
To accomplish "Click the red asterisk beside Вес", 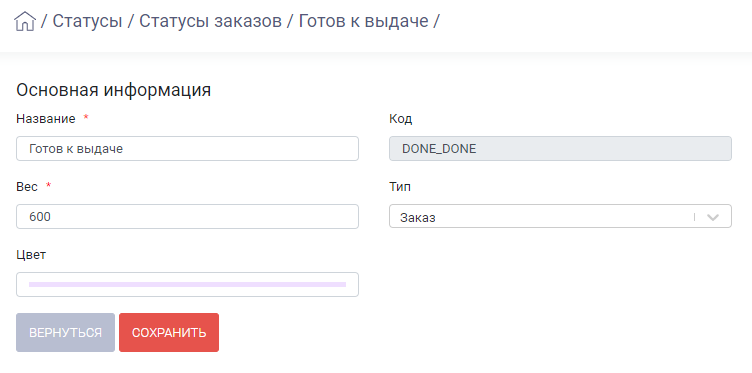I will (48, 186).
